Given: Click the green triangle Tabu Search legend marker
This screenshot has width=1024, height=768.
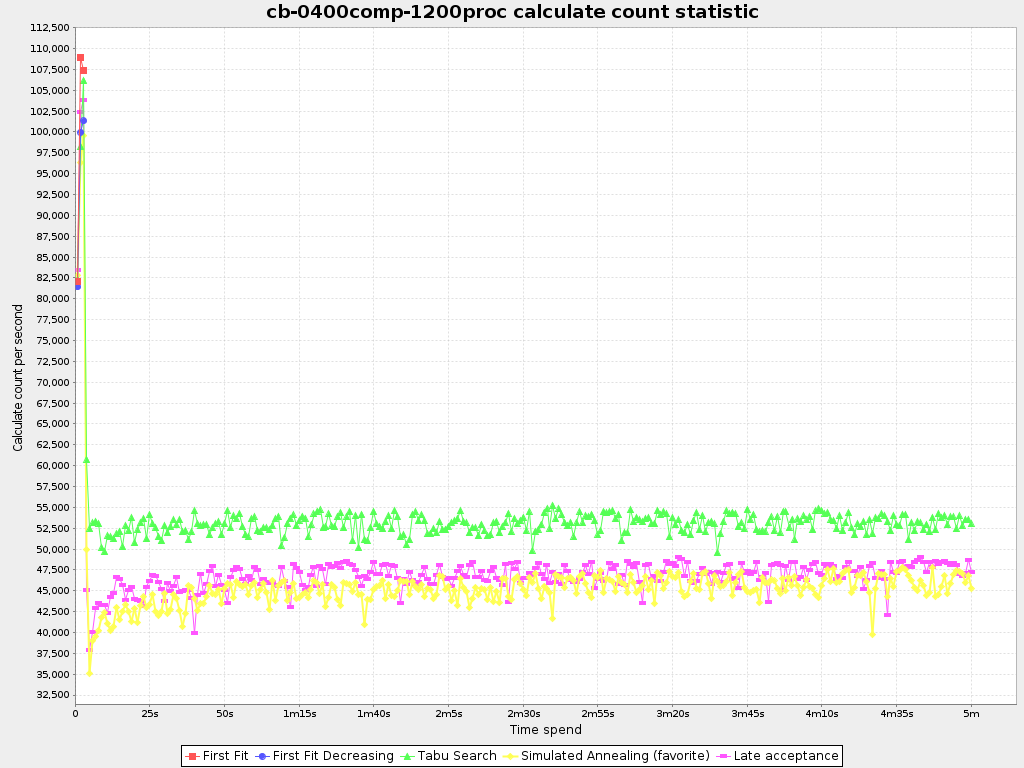Looking at the screenshot, I should (x=407, y=756).
